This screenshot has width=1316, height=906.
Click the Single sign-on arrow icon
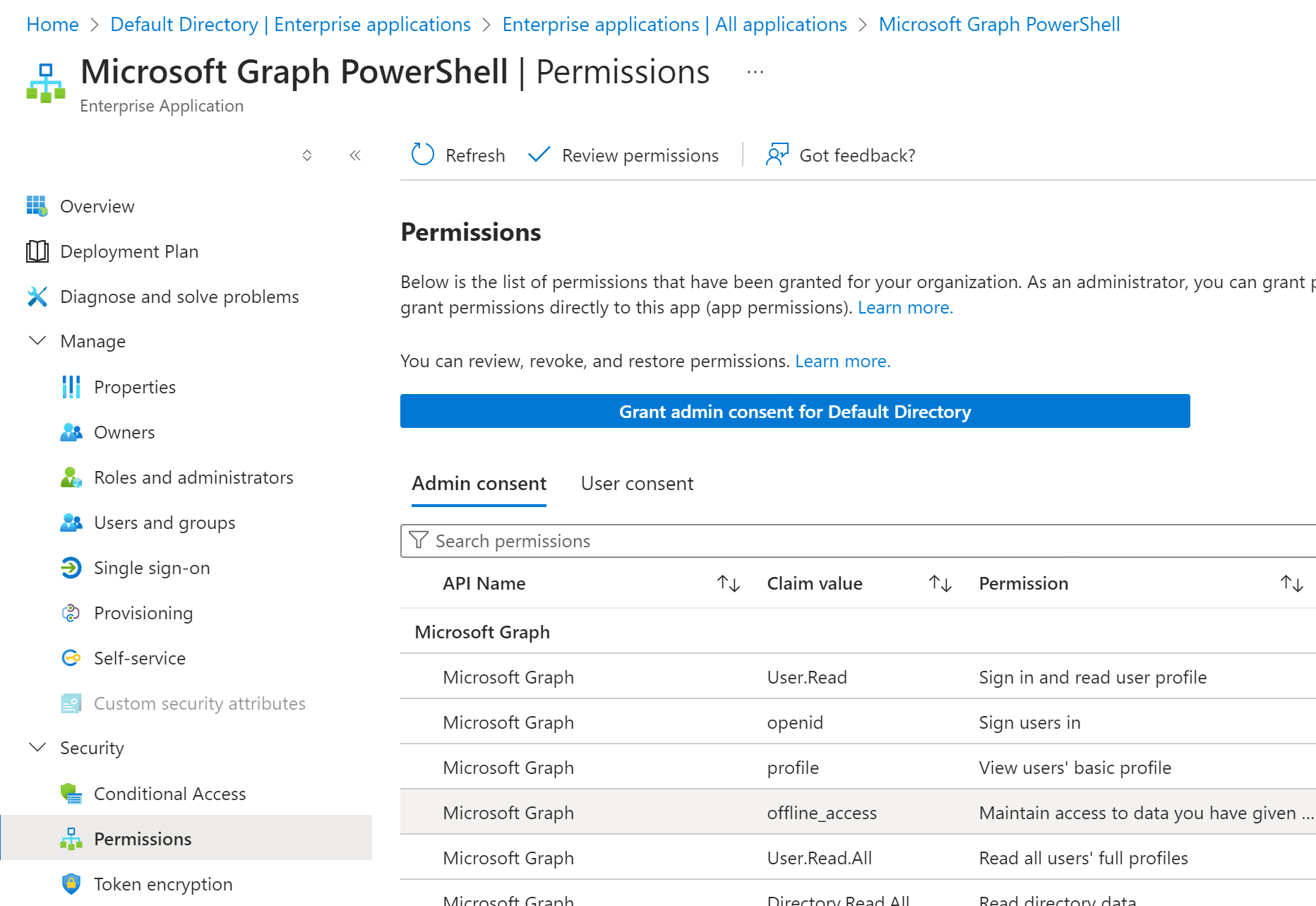pos(71,568)
